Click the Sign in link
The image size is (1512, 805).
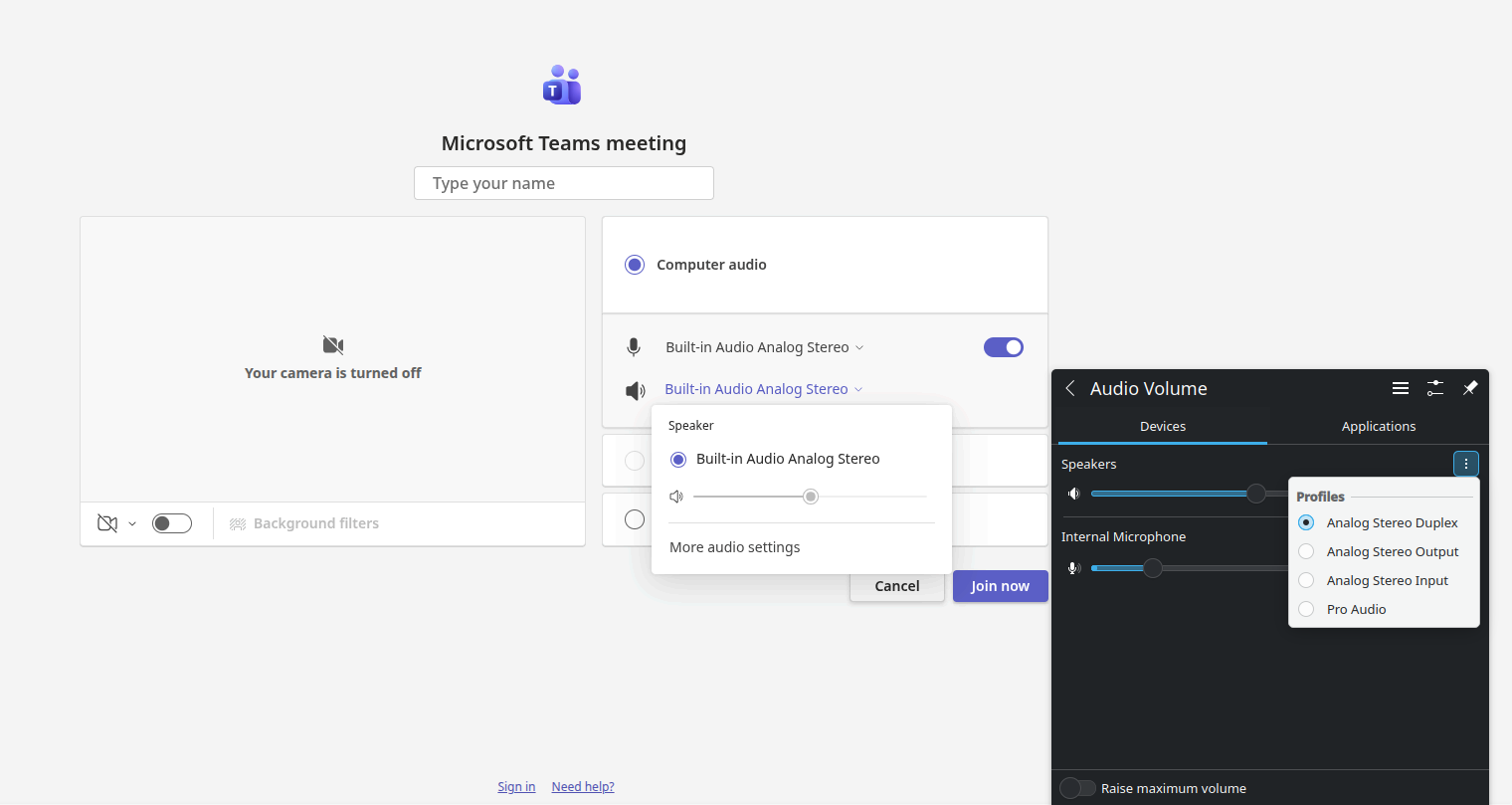click(516, 787)
